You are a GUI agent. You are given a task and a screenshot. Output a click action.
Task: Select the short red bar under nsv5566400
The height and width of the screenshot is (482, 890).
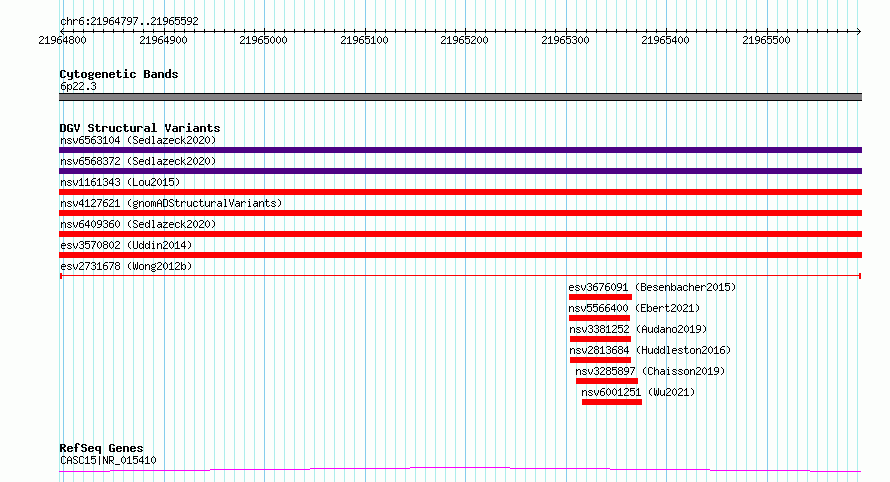click(599, 318)
